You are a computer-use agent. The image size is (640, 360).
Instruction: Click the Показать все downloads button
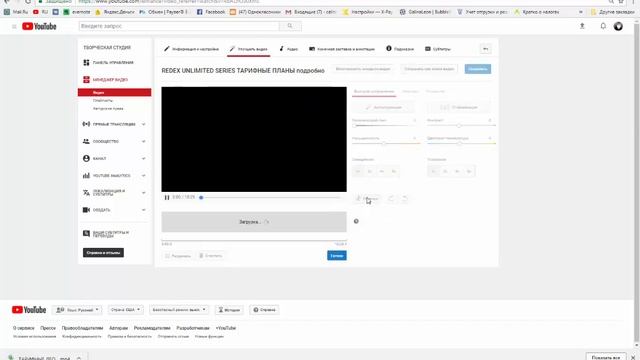point(606,357)
